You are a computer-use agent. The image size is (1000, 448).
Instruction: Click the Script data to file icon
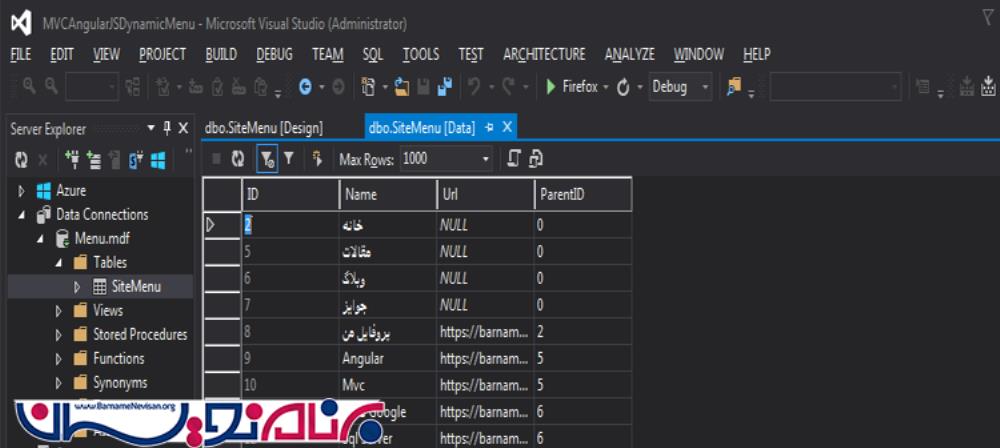(x=536, y=158)
